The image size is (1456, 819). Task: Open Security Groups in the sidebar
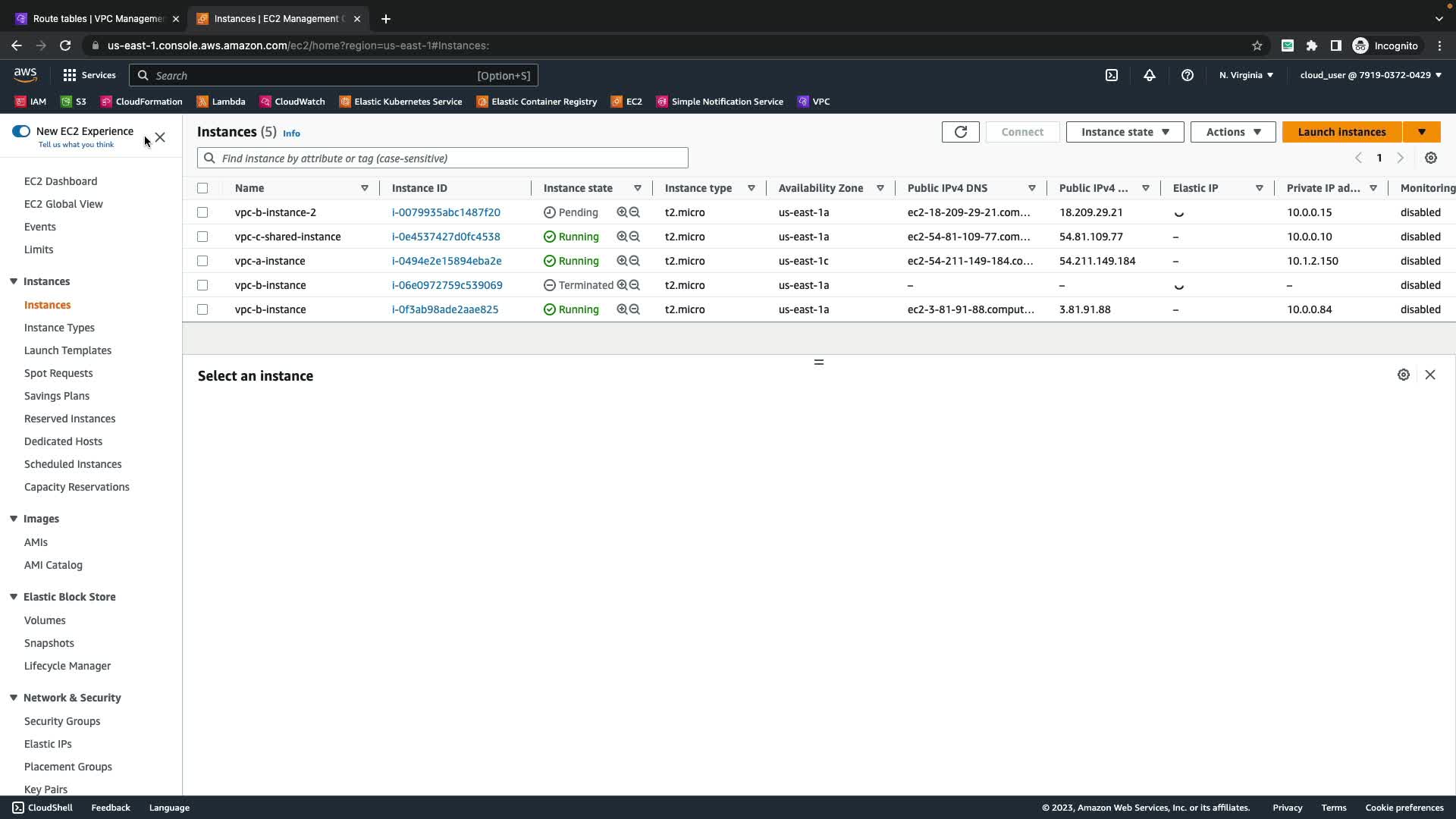(x=62, y=721)
